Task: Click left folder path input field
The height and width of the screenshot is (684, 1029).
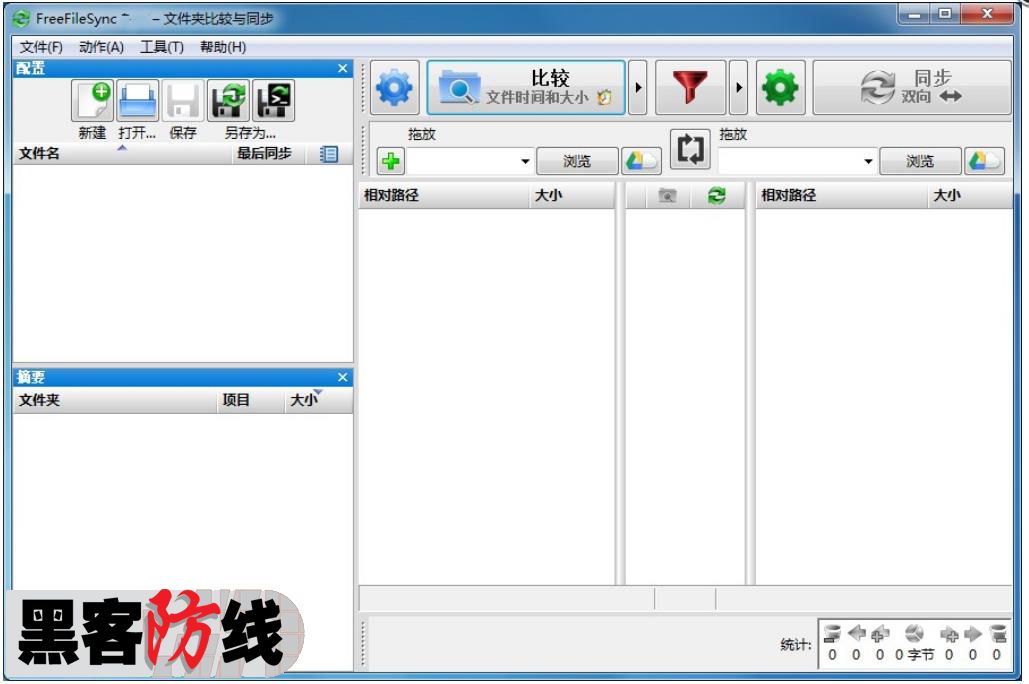Action: 461,161
